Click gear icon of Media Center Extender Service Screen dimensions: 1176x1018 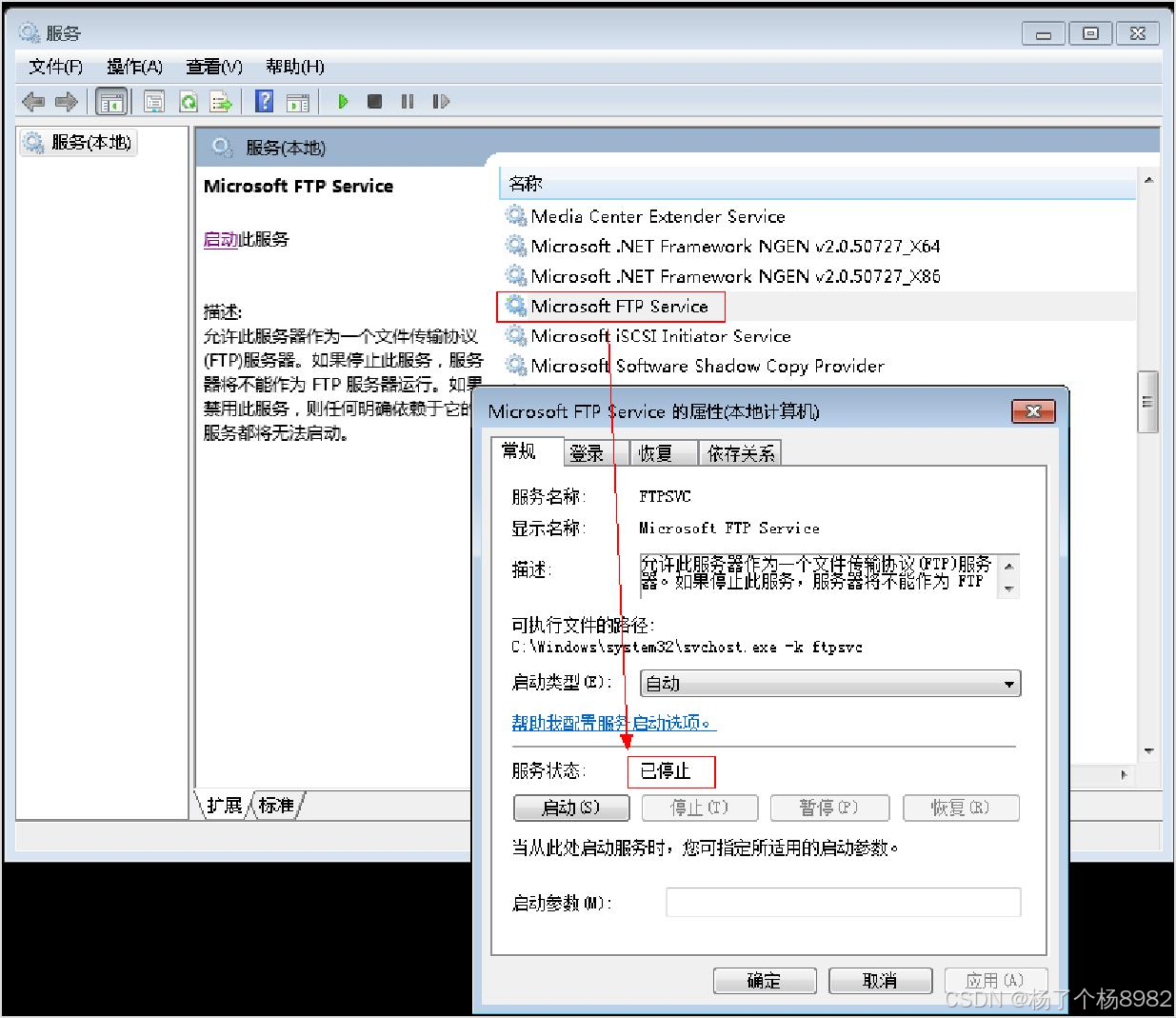click(x=516, y=215)
